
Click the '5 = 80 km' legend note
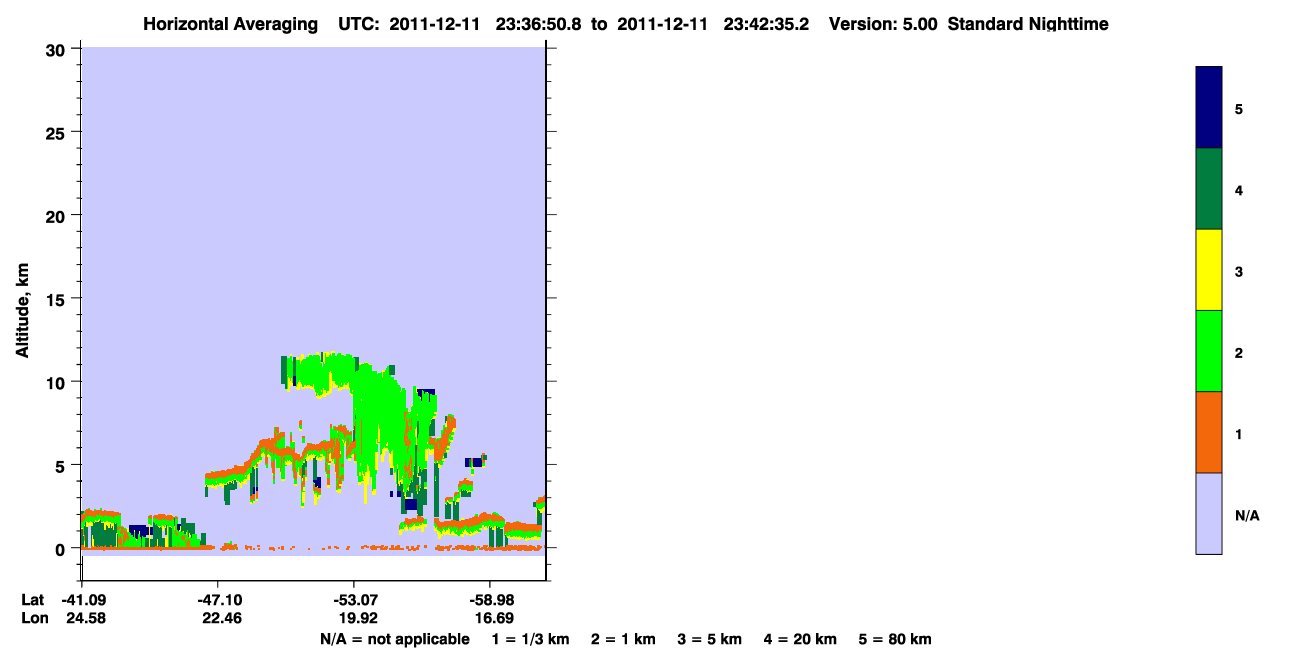coord(895,640)
